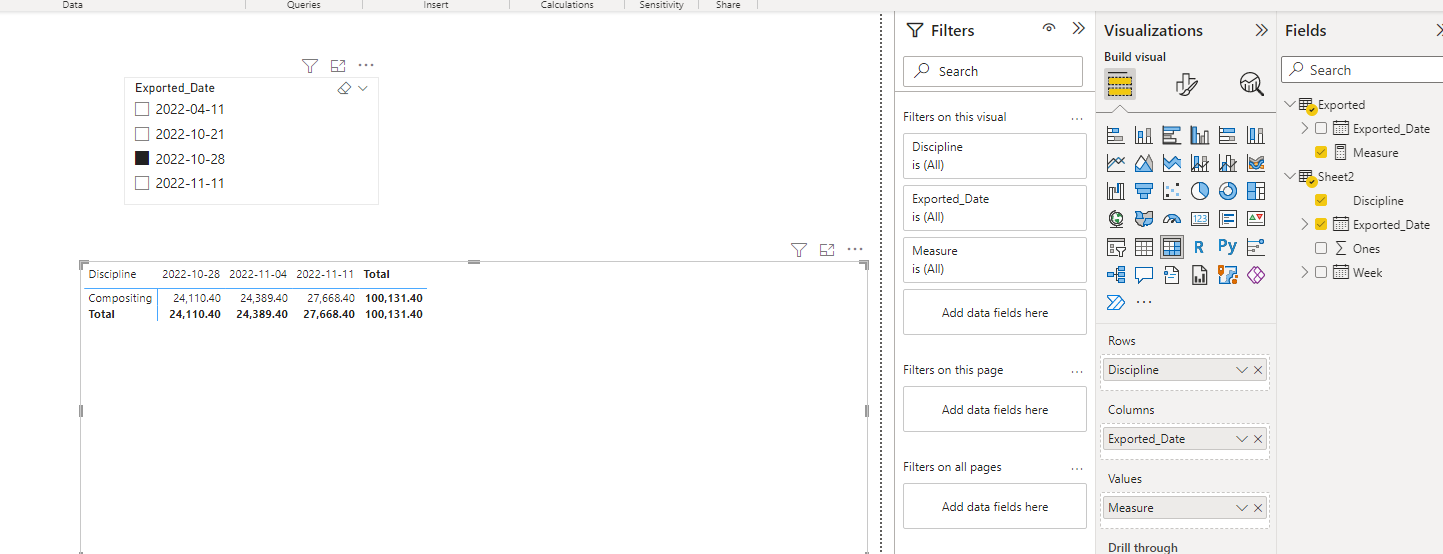Screen dimensions: 1443x554
Task: Tick Week field checkbox
Action: tap(1321, 272)
